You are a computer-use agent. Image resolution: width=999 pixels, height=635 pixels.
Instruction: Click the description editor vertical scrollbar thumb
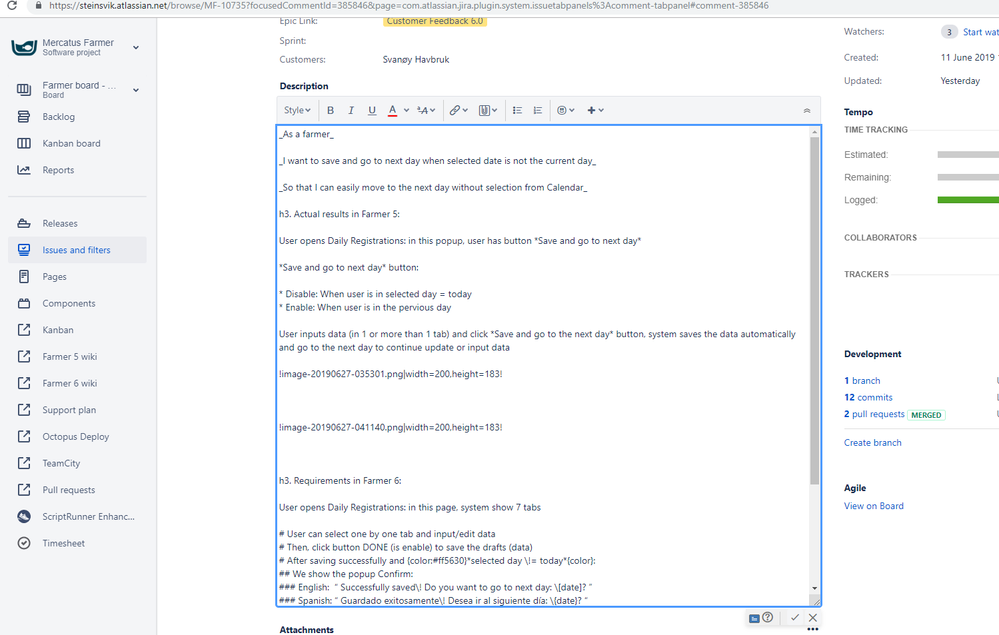click(x=814, y=311)
